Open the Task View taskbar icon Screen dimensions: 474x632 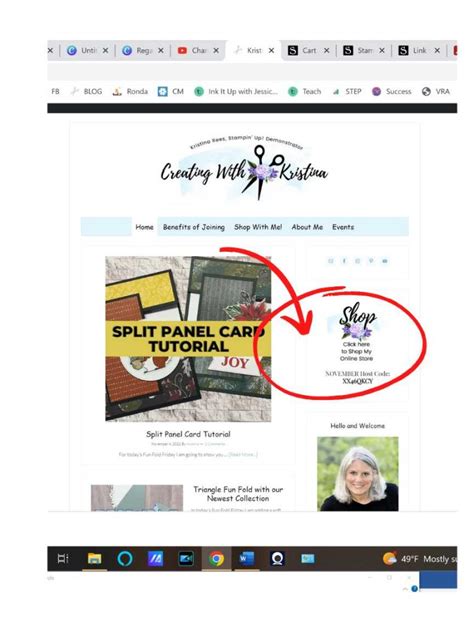63,559
